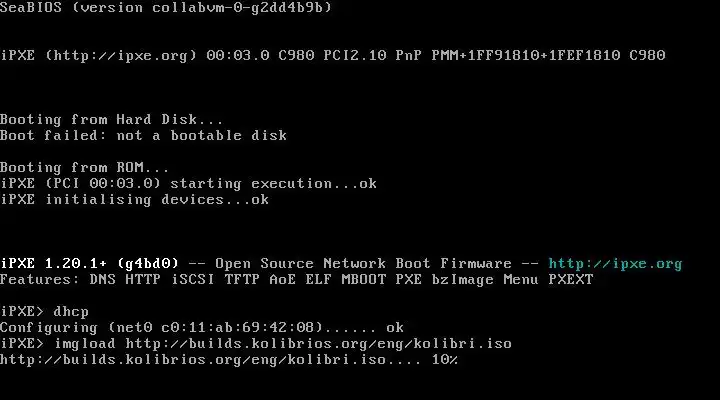
Task: Select the 'Booting from Hard Disk...' text
Action: coord(112,119)
